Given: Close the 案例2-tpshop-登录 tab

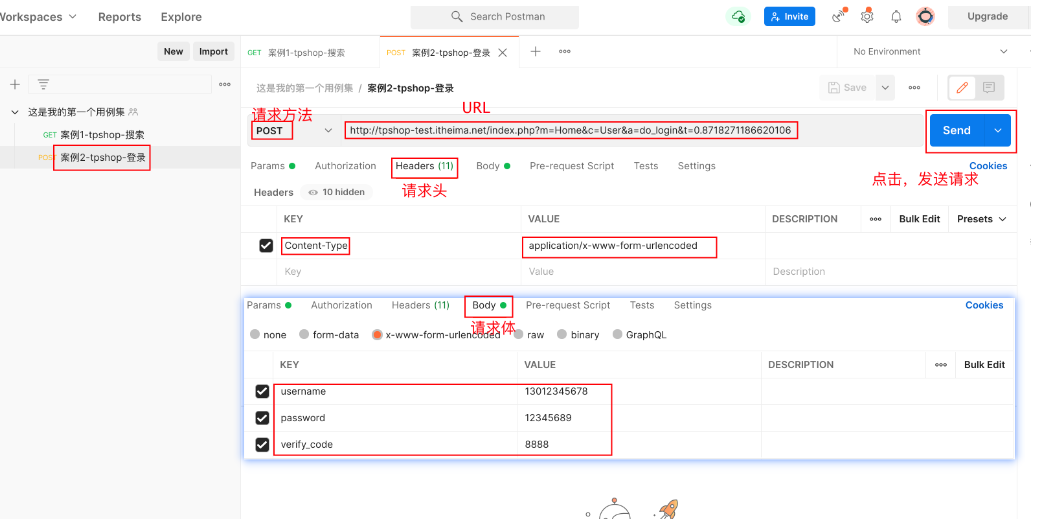Looking at the screenshot, I should pos(503,53).
